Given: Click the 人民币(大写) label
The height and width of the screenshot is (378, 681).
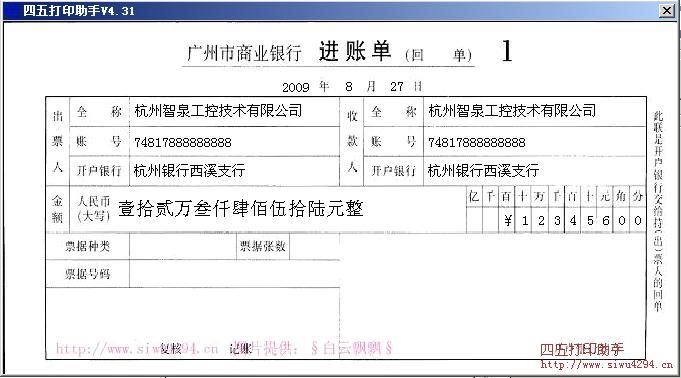Looking at the screenshot, I should coord(93,209).
